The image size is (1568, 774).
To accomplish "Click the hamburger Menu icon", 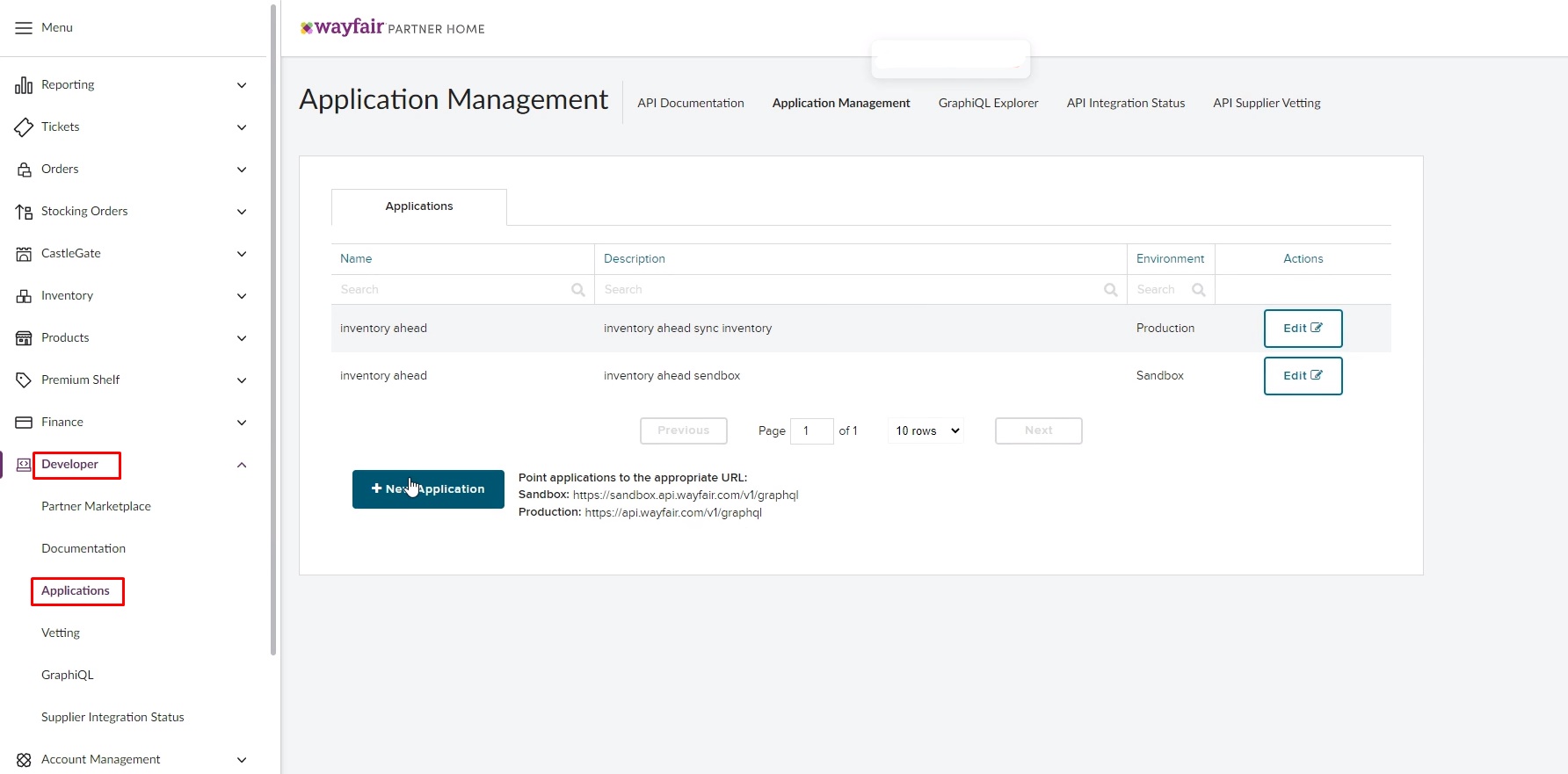I will tap(24, 28).
